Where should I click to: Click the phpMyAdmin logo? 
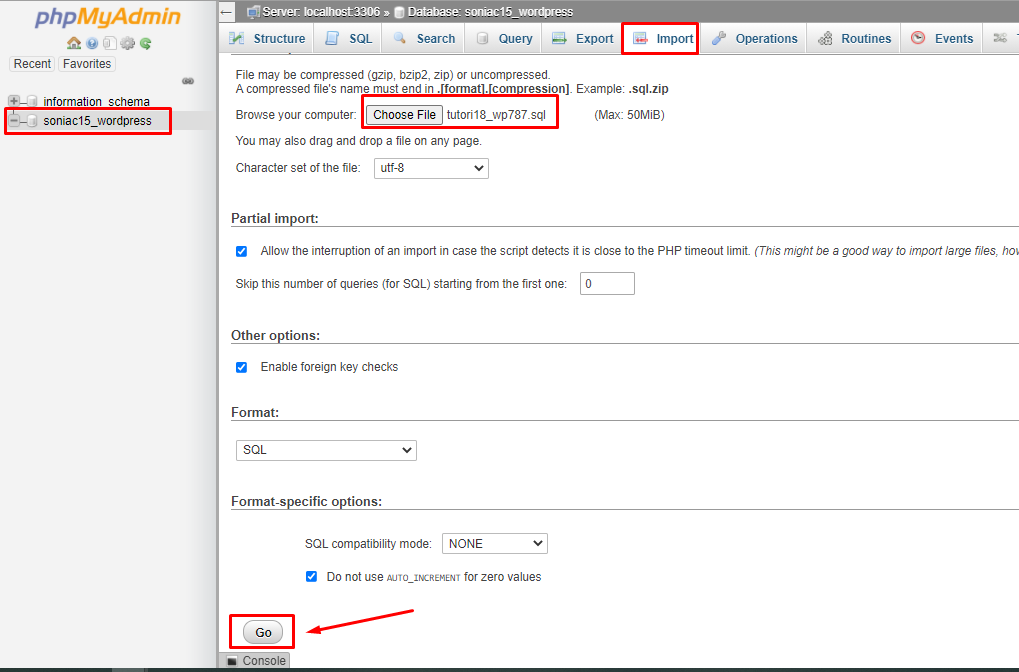pyautogui.click(x=108, y=17)
